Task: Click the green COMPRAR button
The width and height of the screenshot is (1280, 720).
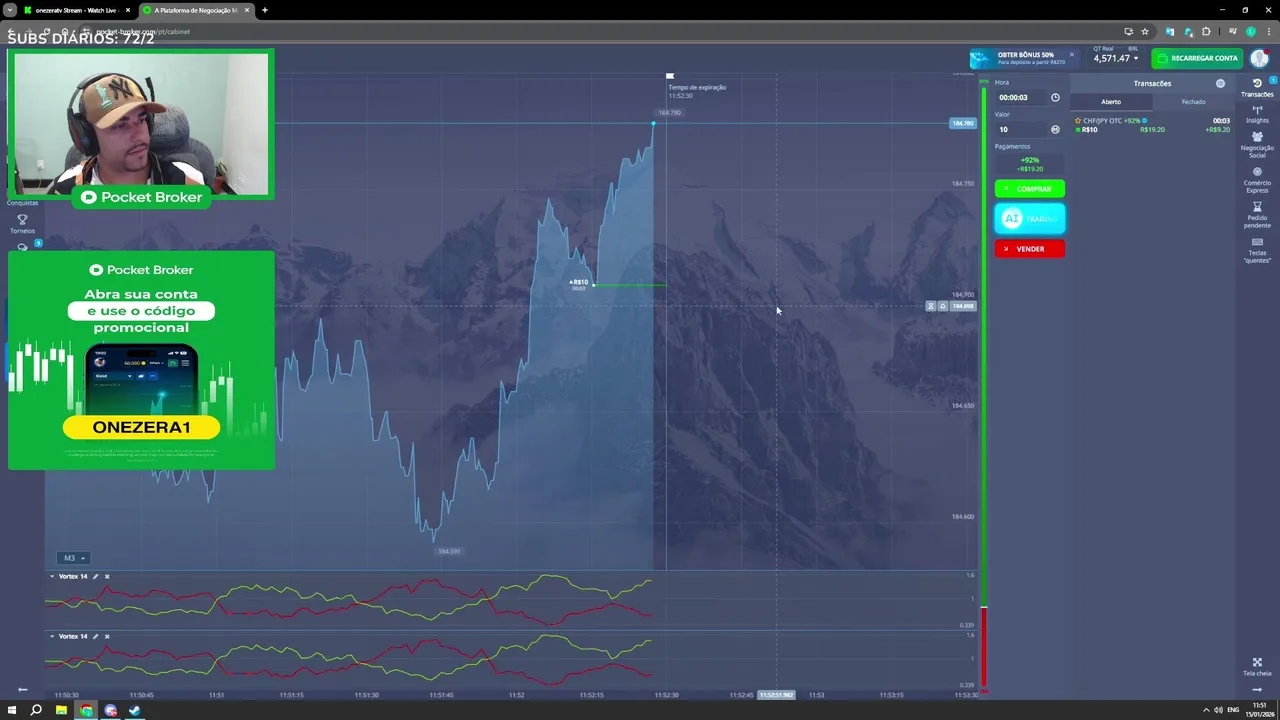Action: 1029,188
